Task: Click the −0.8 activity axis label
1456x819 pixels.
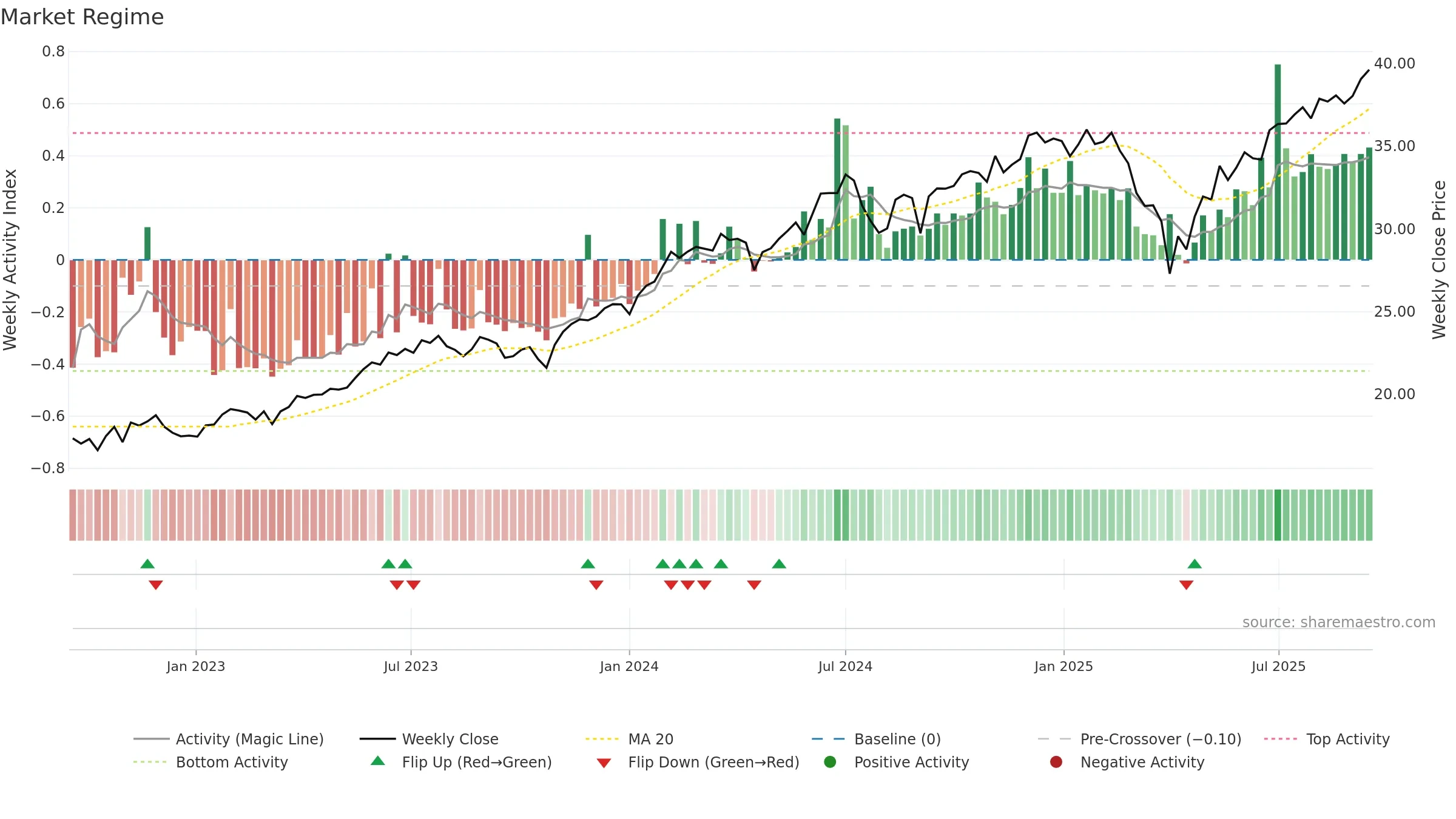Action: 48,468
